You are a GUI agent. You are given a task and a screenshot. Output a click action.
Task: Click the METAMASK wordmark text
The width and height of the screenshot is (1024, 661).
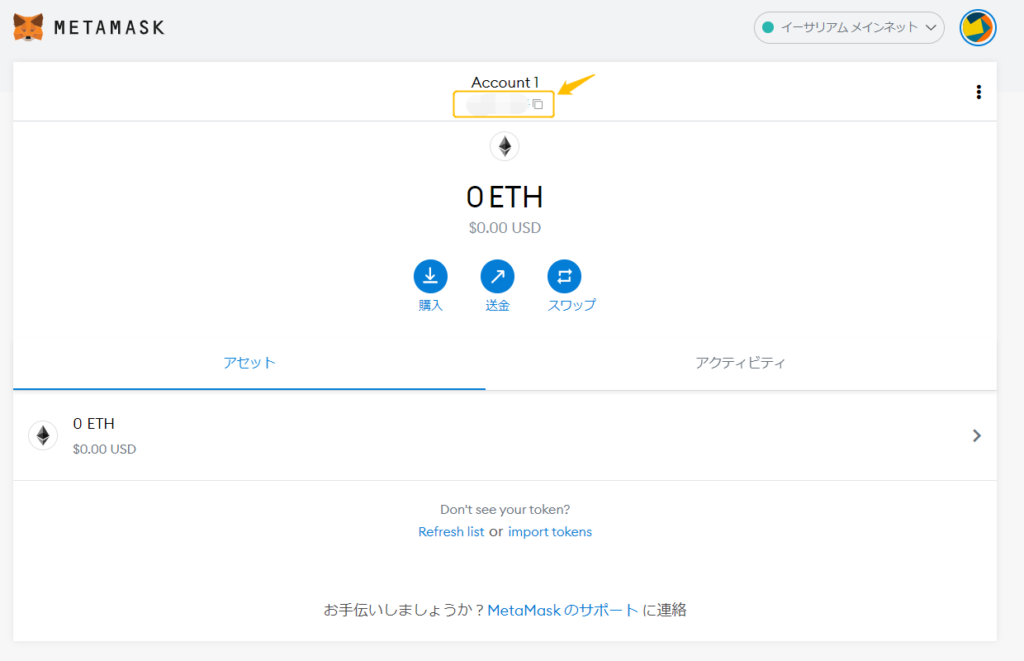point(109,27)
